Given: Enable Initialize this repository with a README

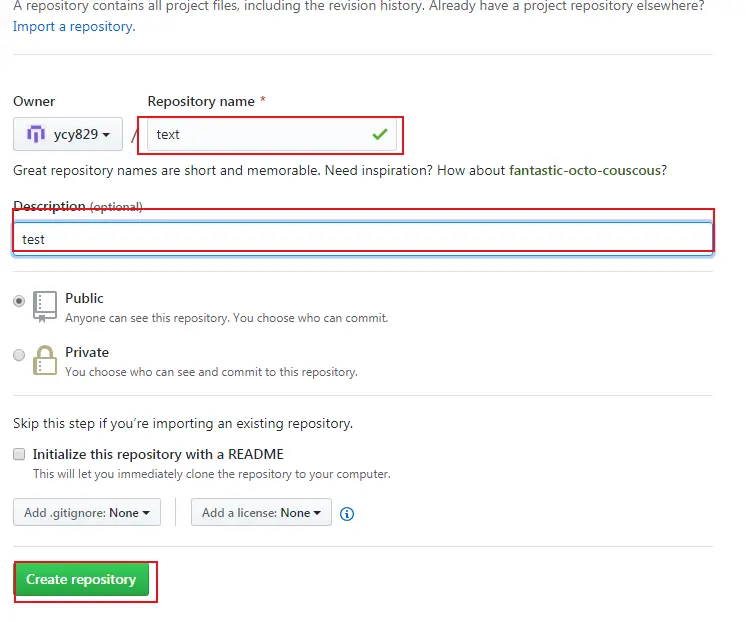Looking at the screenshot, I should (x=19, y=454).
